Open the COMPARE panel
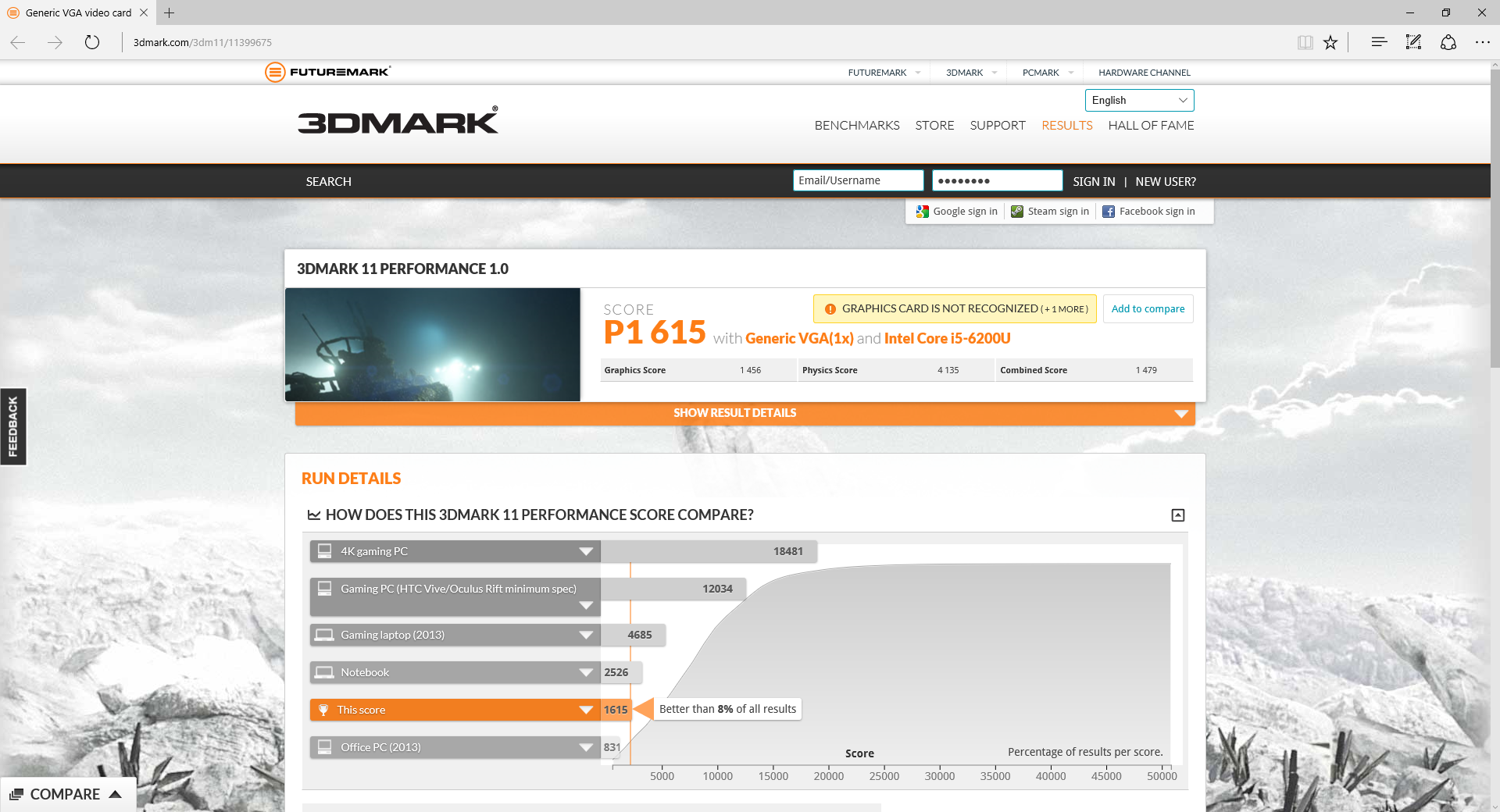 click(67, 794)
